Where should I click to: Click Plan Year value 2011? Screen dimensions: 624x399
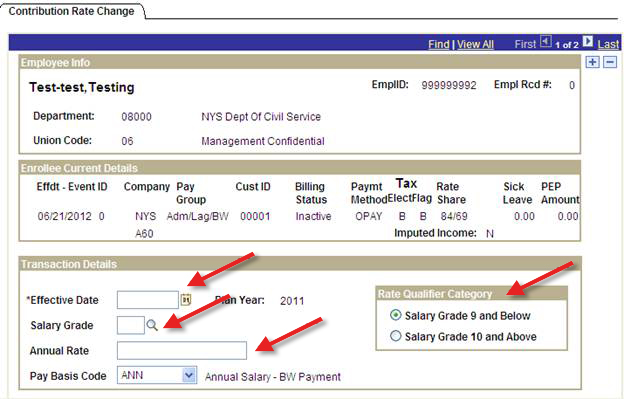292,301
